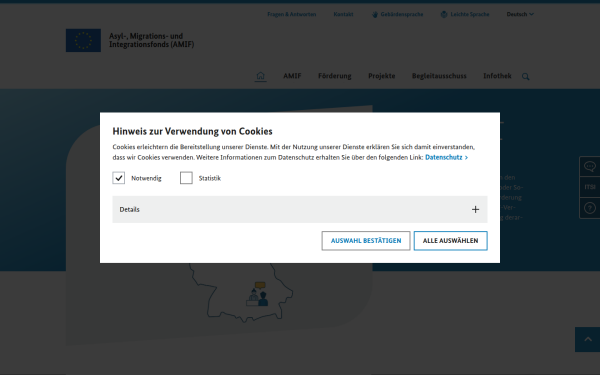Follow the Datenschutz link
This screenshot has height=375, width=600.
pos(446,157)
